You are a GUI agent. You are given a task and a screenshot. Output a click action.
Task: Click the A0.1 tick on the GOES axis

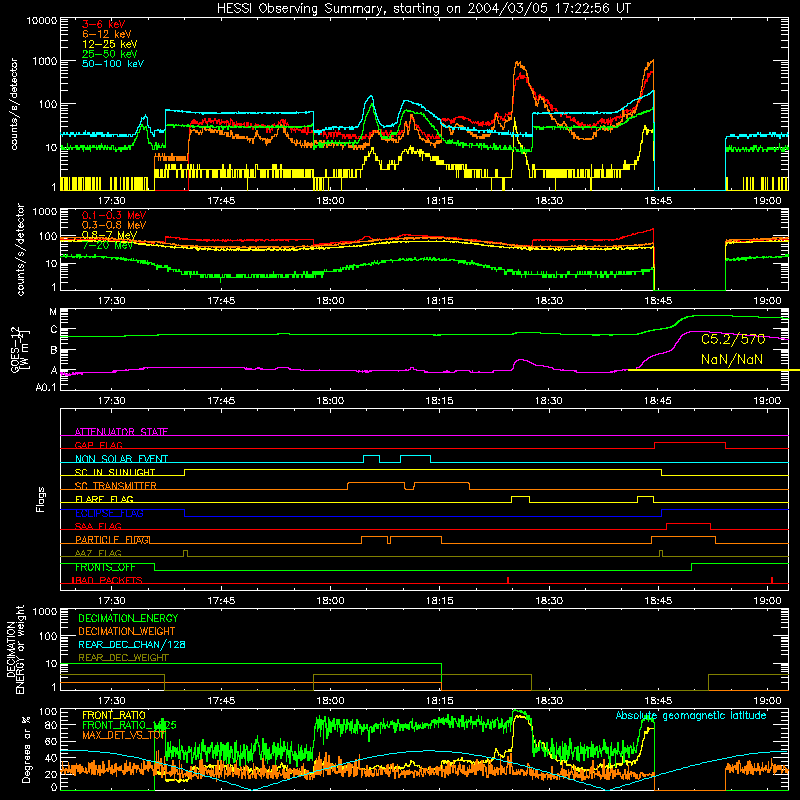[x=46, y=388]
